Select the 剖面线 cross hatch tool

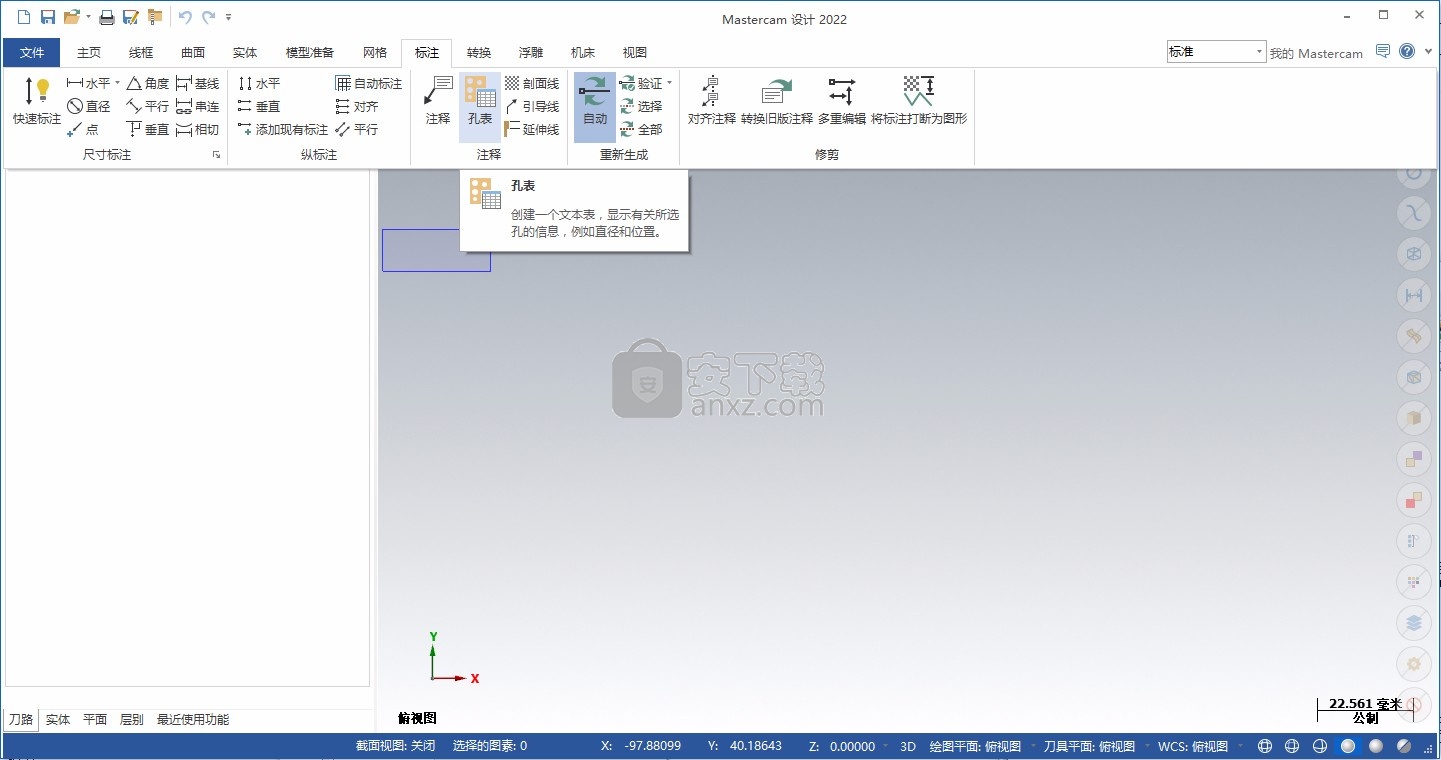coord(532,83)
